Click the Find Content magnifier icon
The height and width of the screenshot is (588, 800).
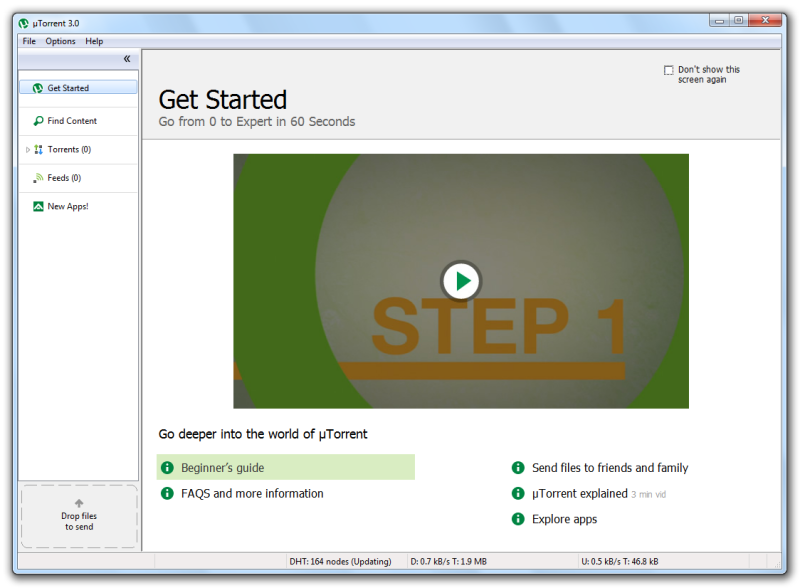point(38,121)
